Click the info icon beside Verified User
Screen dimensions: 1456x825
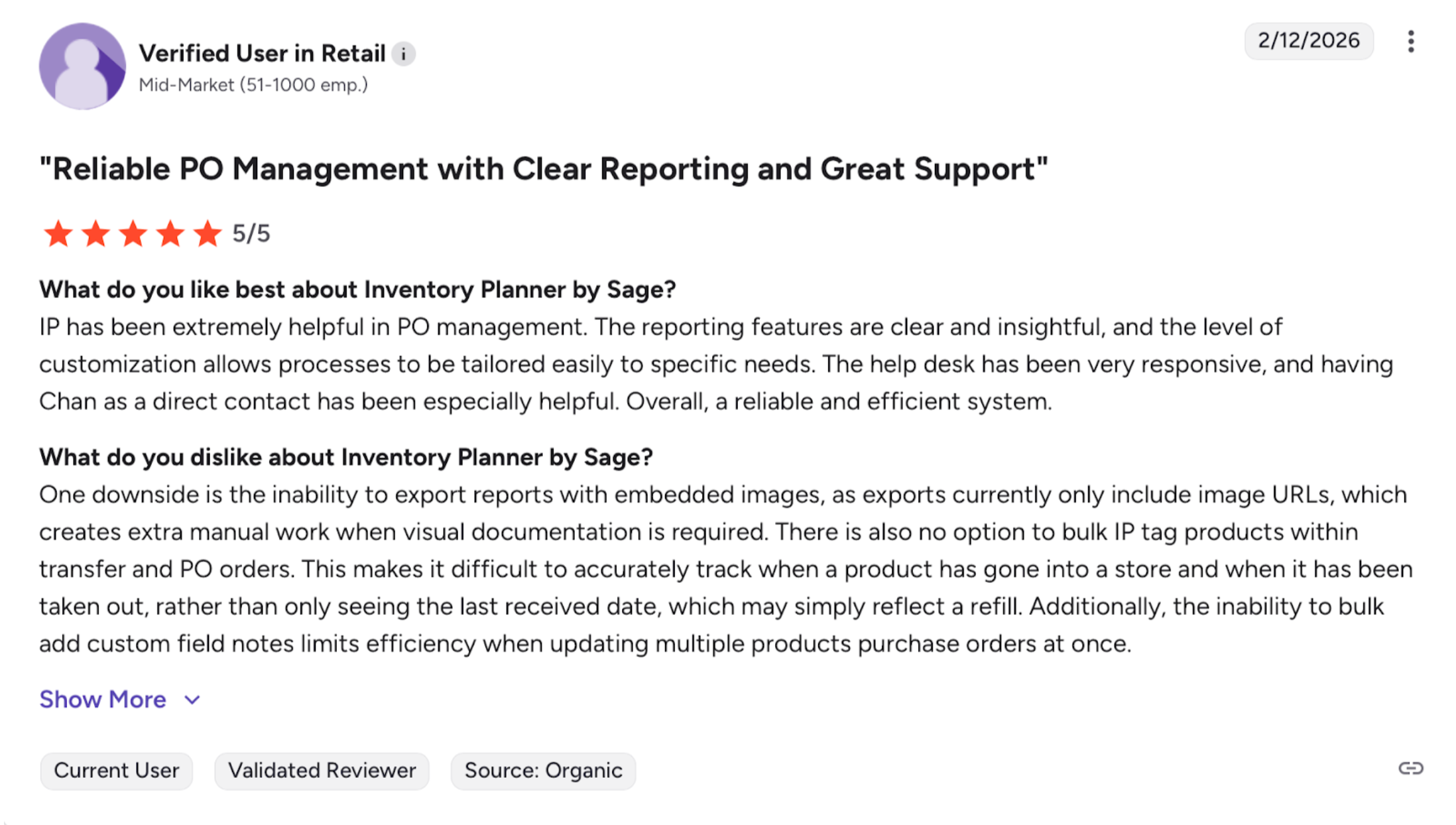coord(403,54)
